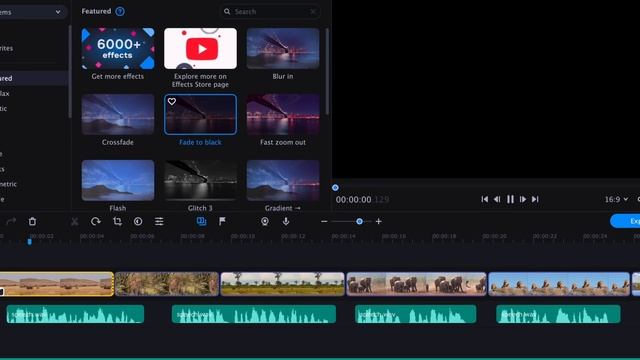Click the magnifier icon in search box
Screen dimensions: 640x360
pyautogui.click(x=227, y=12)
